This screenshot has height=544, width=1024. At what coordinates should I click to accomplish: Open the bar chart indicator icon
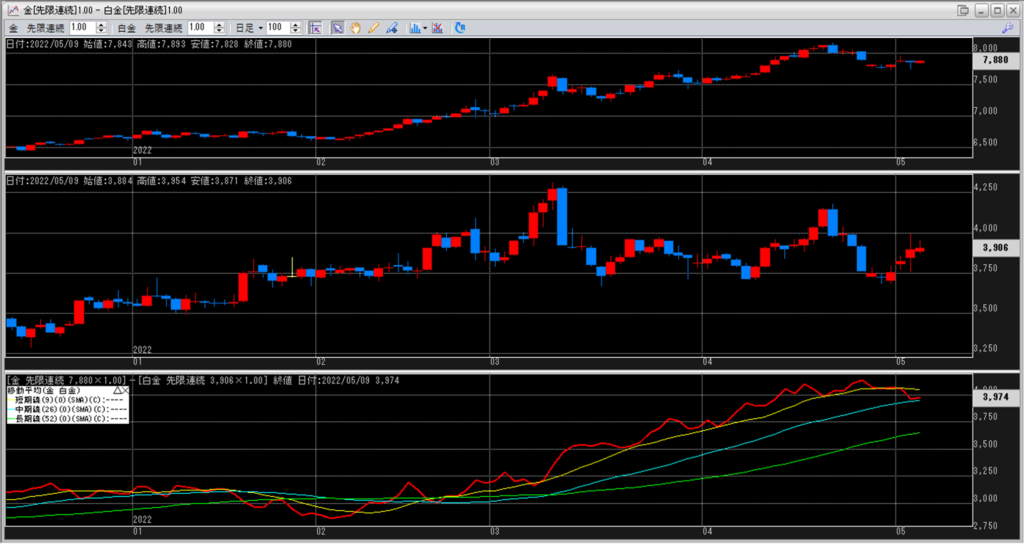coord(413,27)
